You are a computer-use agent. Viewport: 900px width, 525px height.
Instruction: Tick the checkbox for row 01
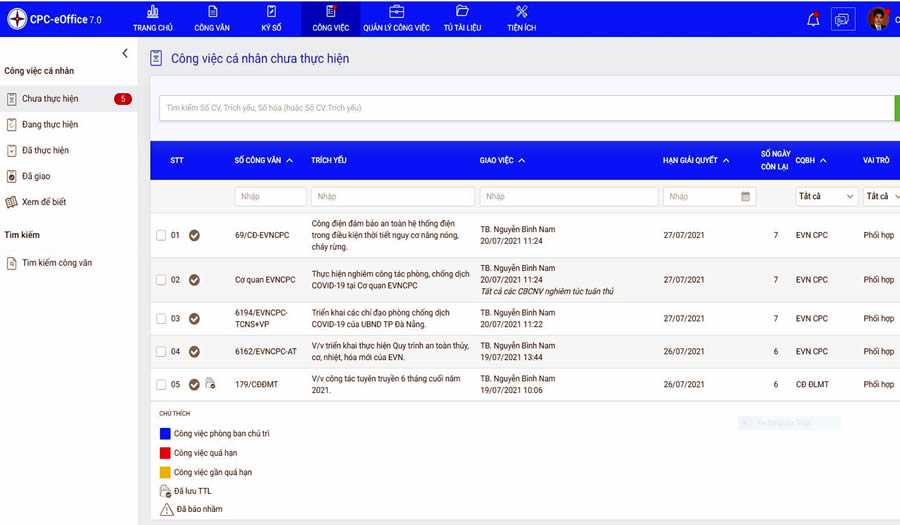(x=161, y=236)
